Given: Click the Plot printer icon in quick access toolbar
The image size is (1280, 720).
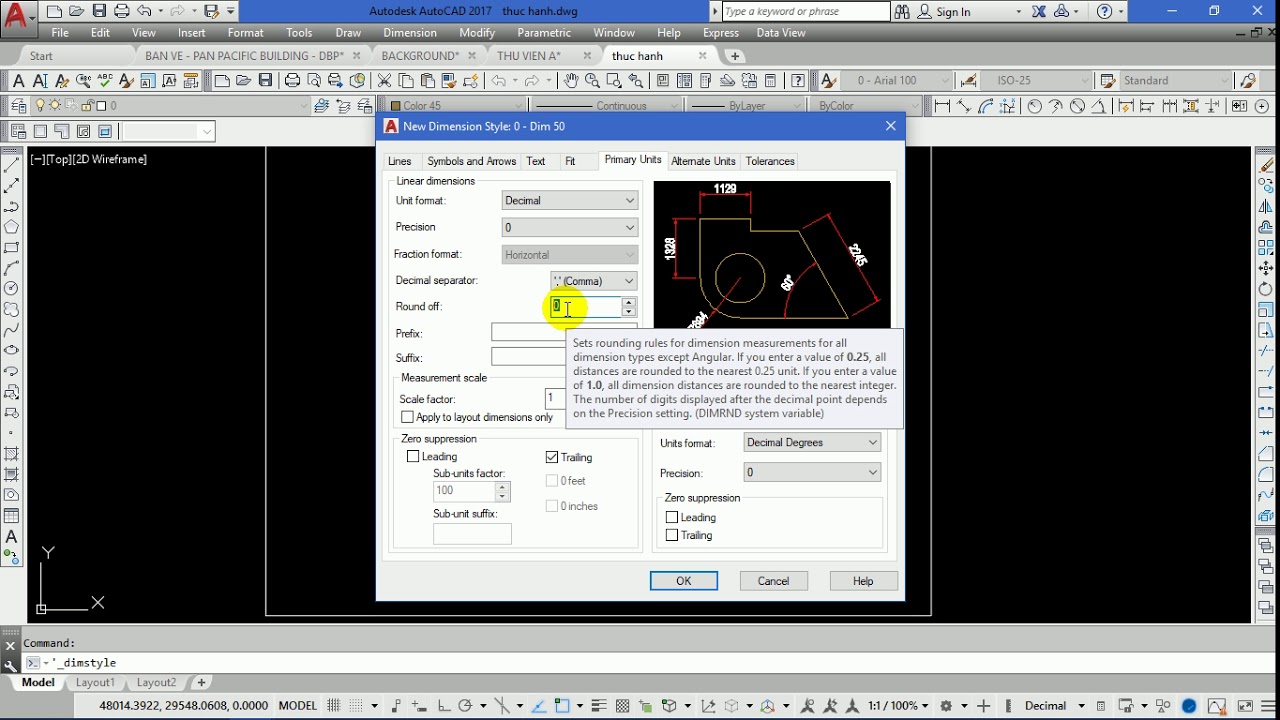Looking at the screenshot, I should tap(122, 12).
